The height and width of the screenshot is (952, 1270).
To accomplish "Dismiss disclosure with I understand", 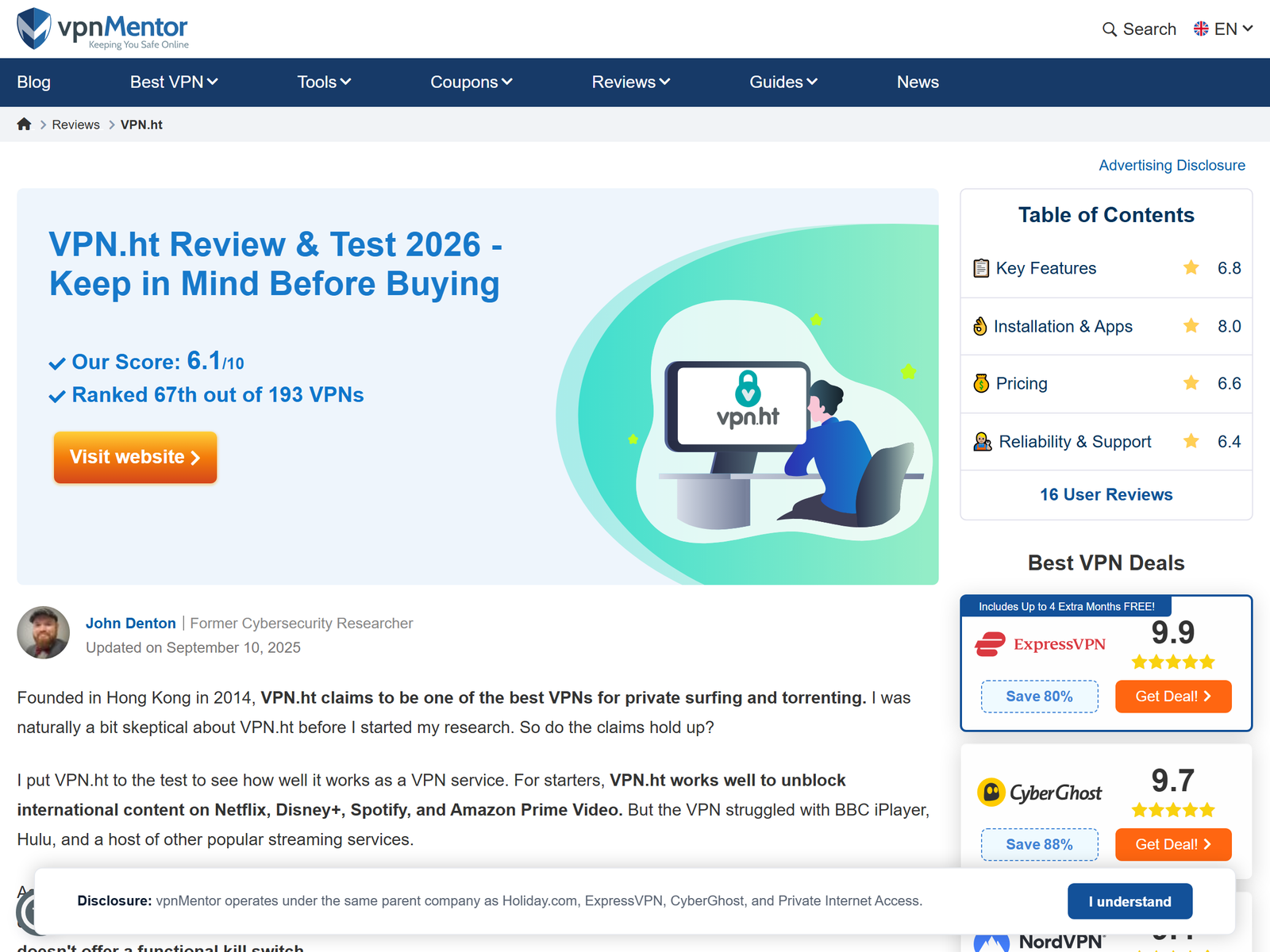I will (x=1130, y=901).
